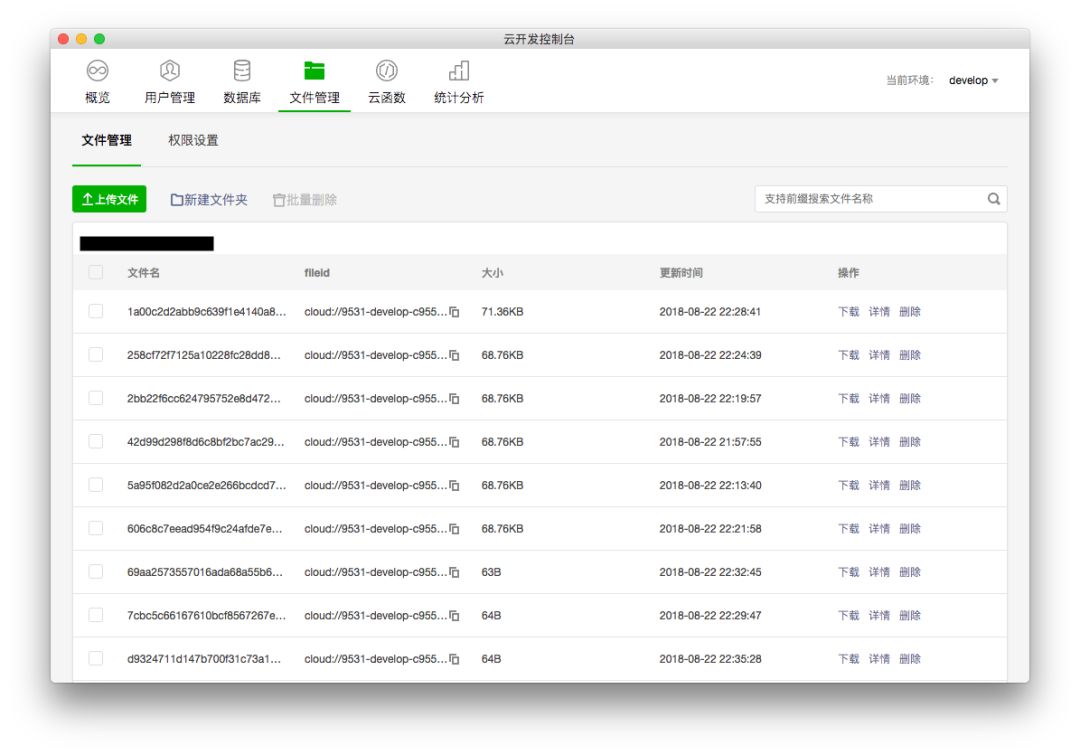Image resolution: width=1080 pixels, height=755 pixels.
Task: Delete the file updated at 22:35:28
Action: click(x=910, y=659)
